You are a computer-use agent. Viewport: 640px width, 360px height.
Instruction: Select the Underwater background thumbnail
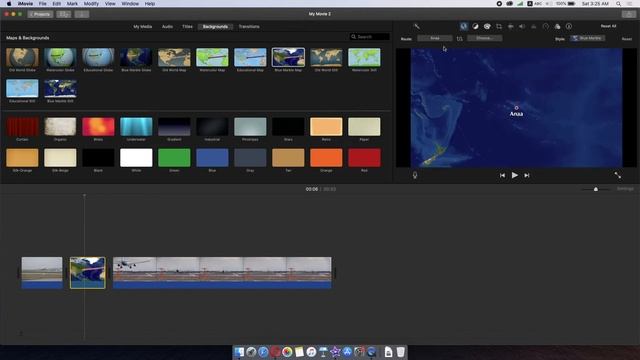136,127
